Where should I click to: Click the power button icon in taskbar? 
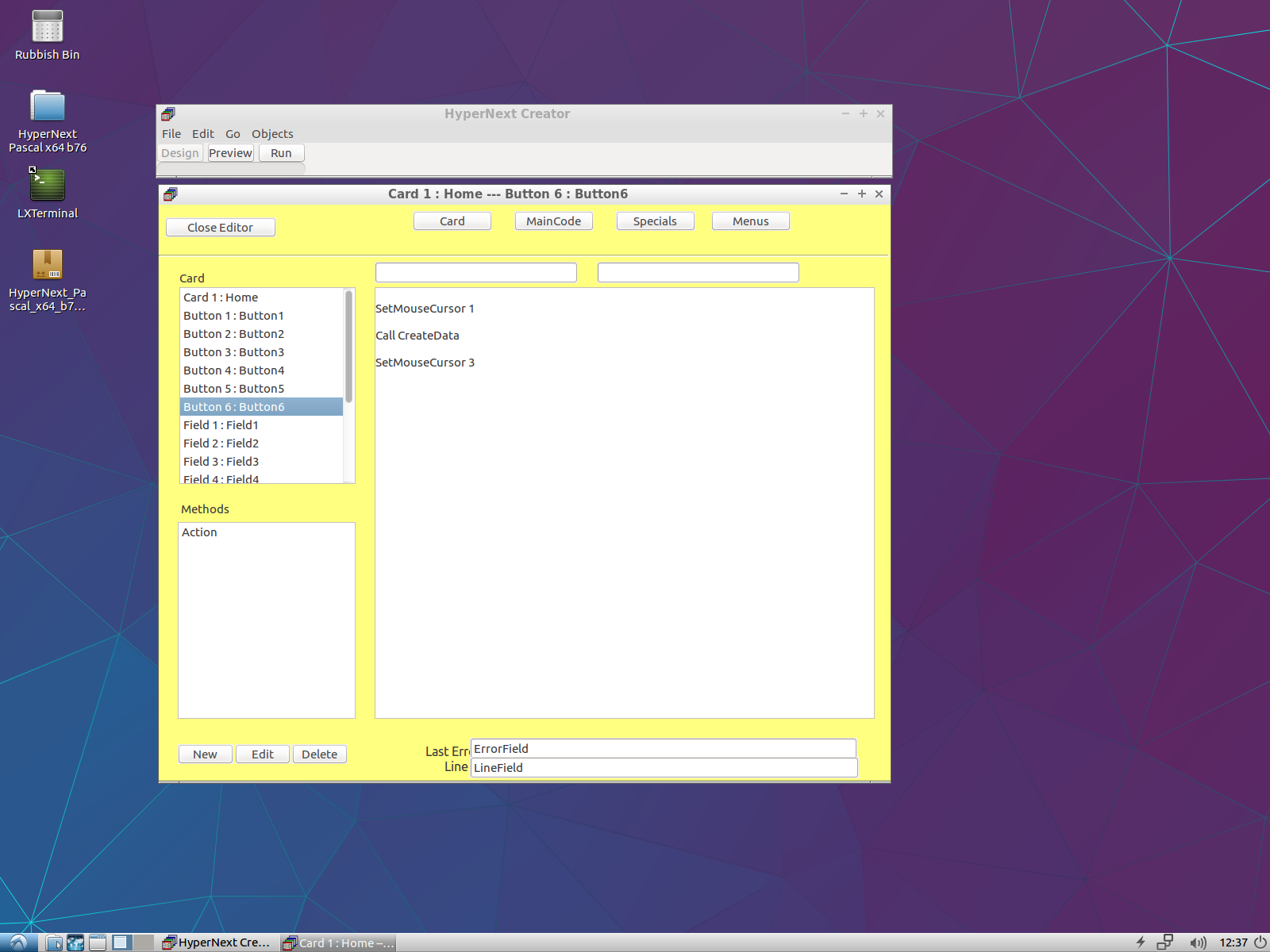pyautogui.click(x=1260, y=942)
